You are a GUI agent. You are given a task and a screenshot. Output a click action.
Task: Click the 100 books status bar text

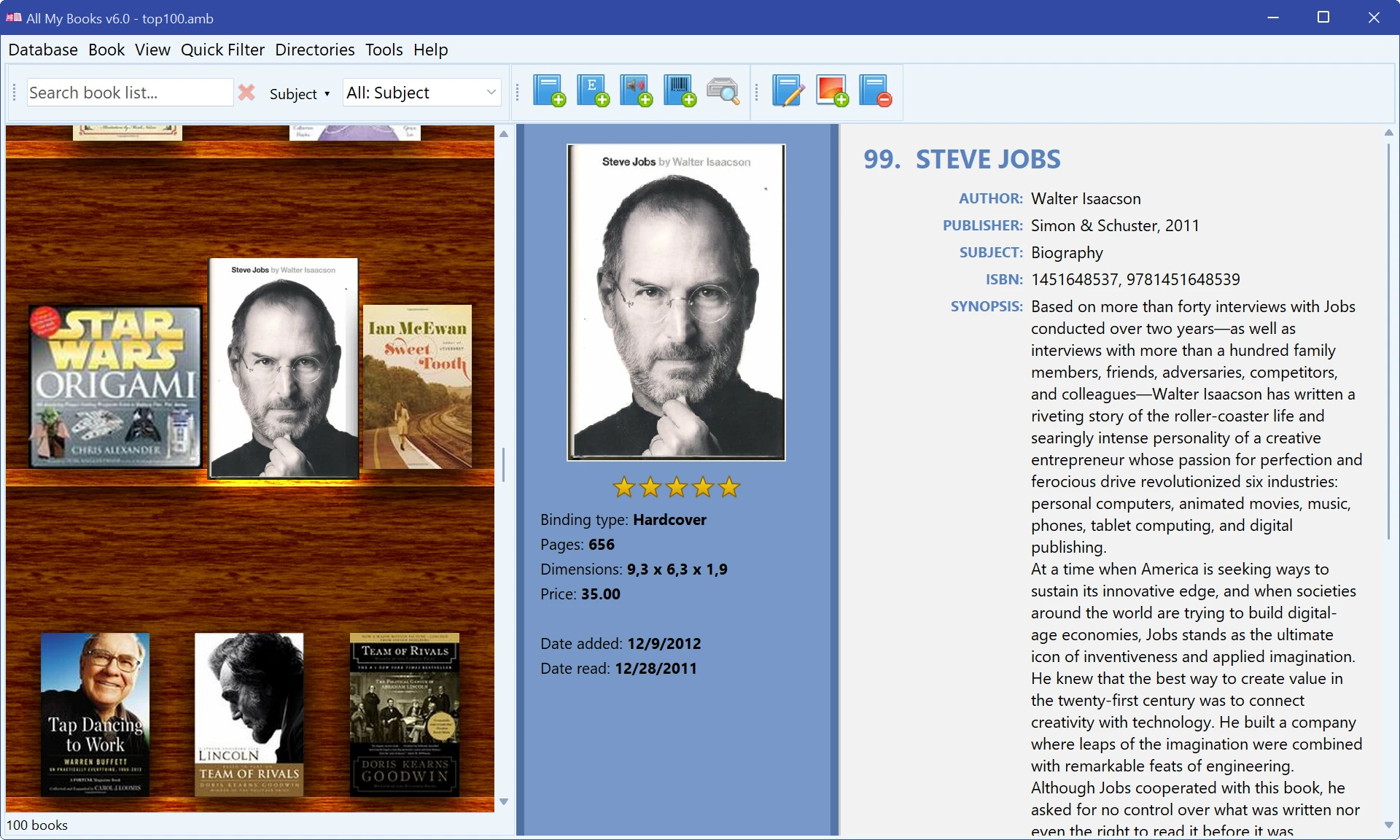click(x=37, y=825)
